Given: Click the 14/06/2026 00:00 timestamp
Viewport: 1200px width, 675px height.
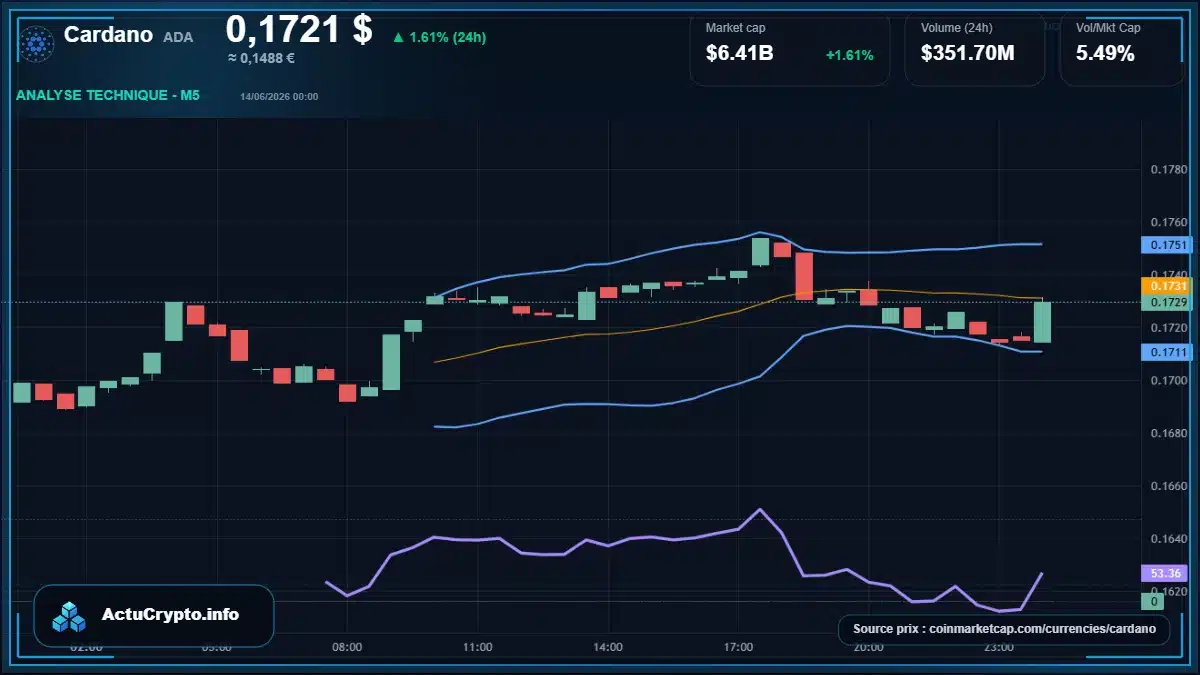Looking at the screenshot, I should pos(279,96).
